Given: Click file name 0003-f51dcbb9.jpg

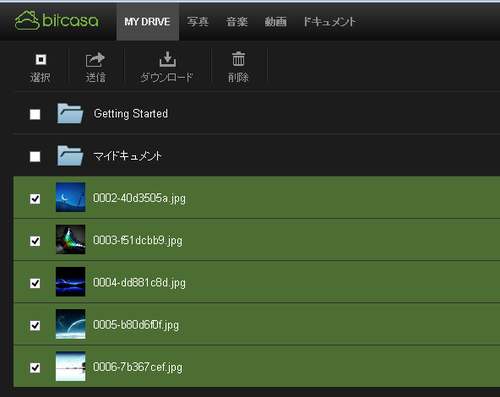Looking at the screenshot, I should [x=138, y=240].
